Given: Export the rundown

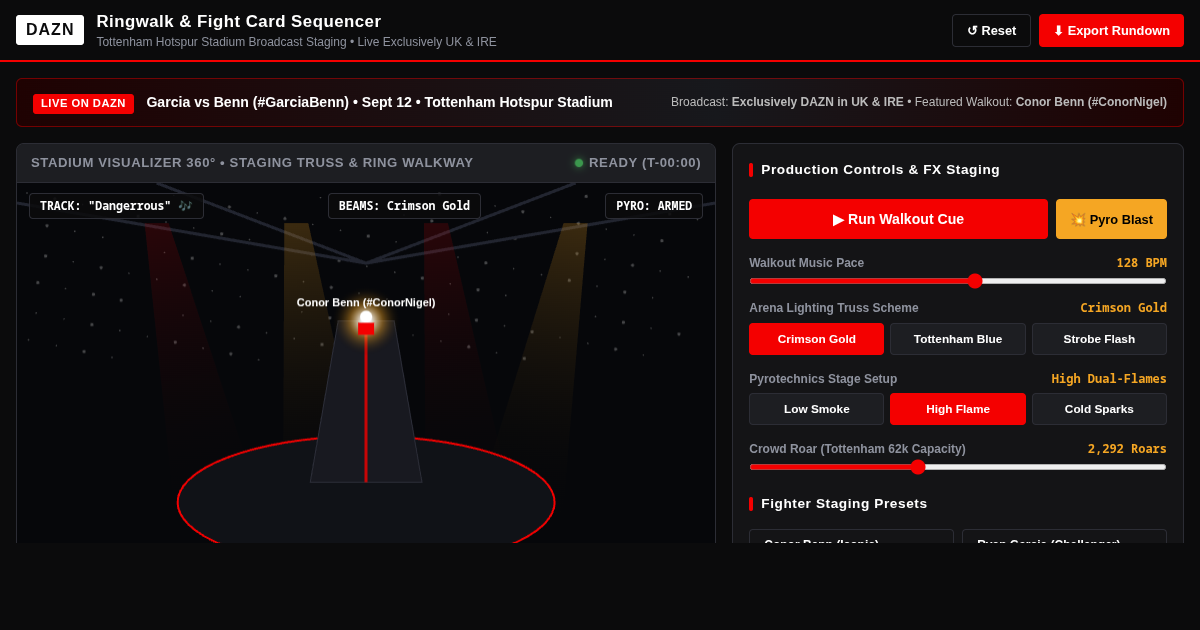Looking at the screenshot, I should (x=1111, y=30).
